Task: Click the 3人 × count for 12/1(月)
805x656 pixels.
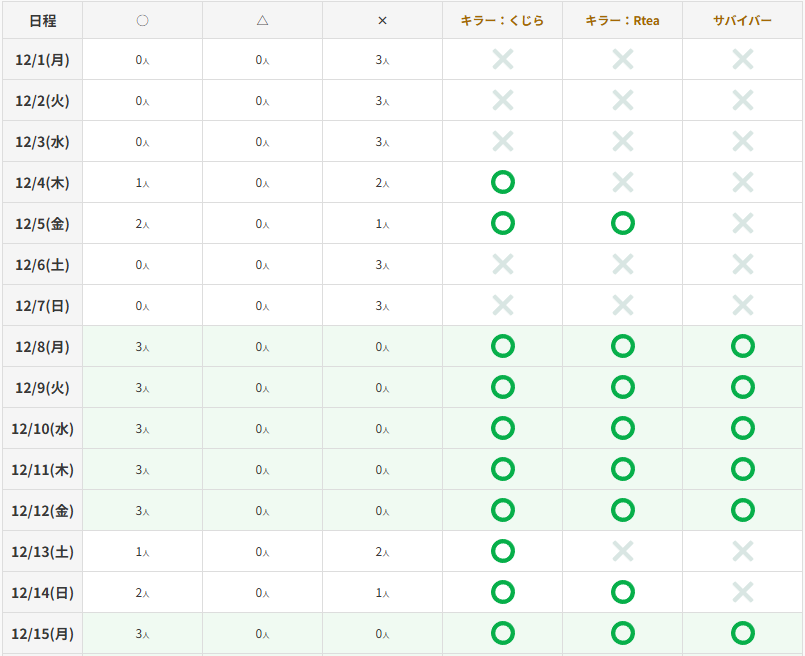Action: pos(382,60)
